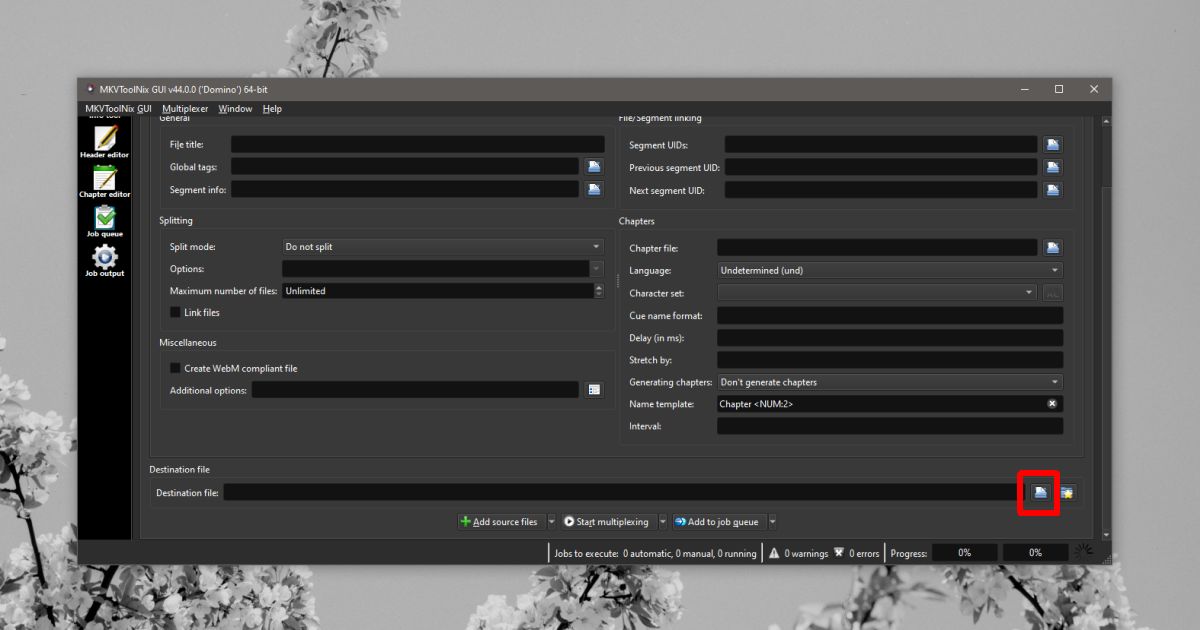
Task: Enable the Link files option
Action: [175, 312]
